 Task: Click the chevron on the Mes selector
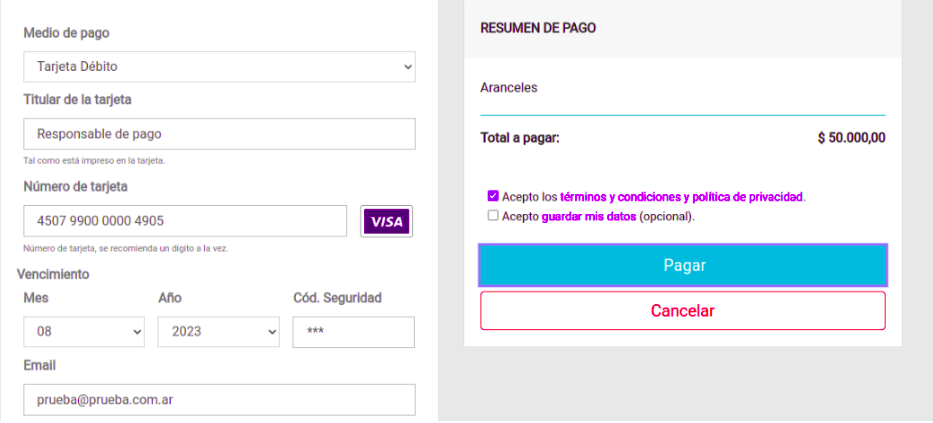click(137, 332)
